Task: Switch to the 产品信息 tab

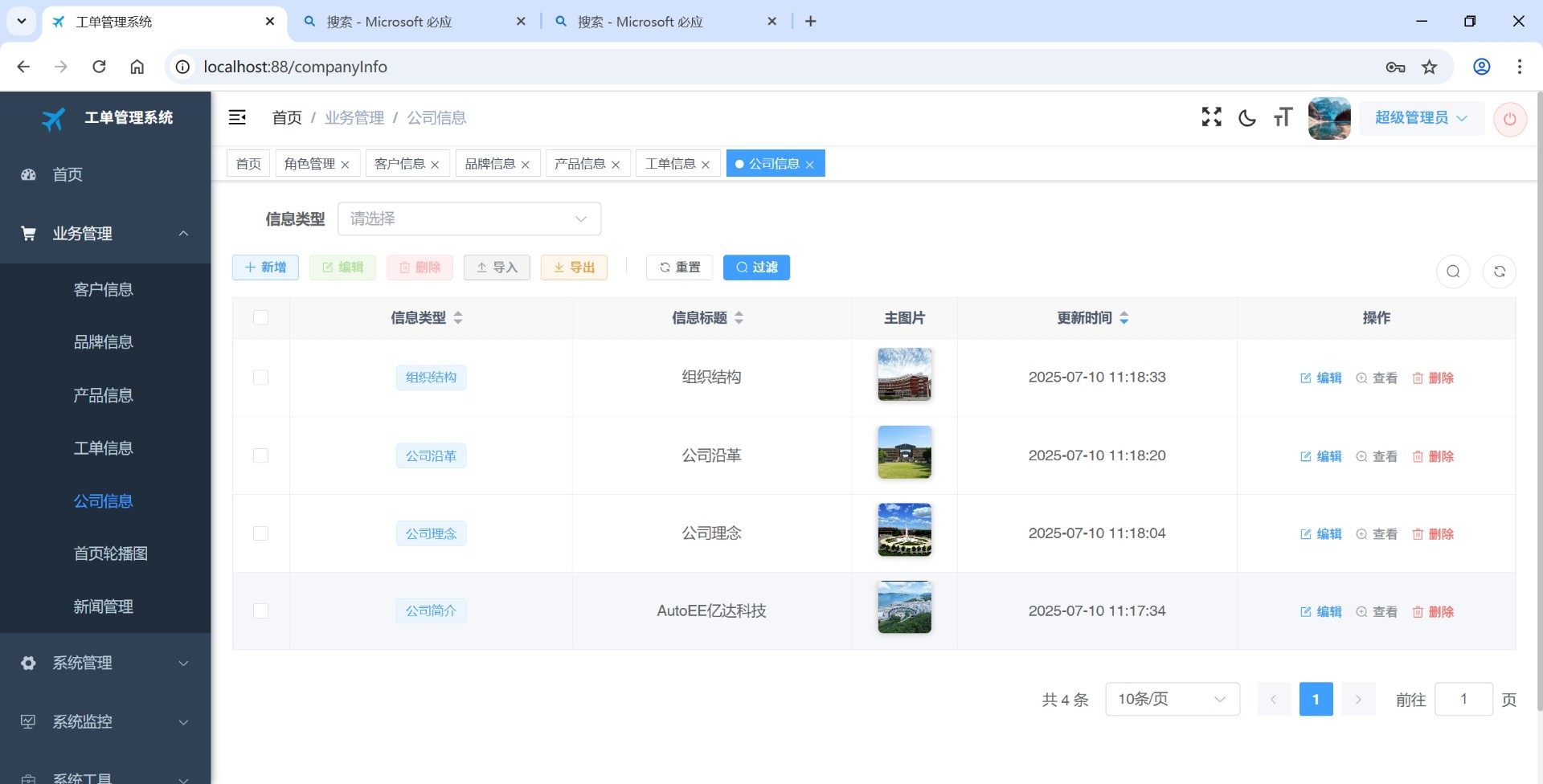Action: click(579, 164)
